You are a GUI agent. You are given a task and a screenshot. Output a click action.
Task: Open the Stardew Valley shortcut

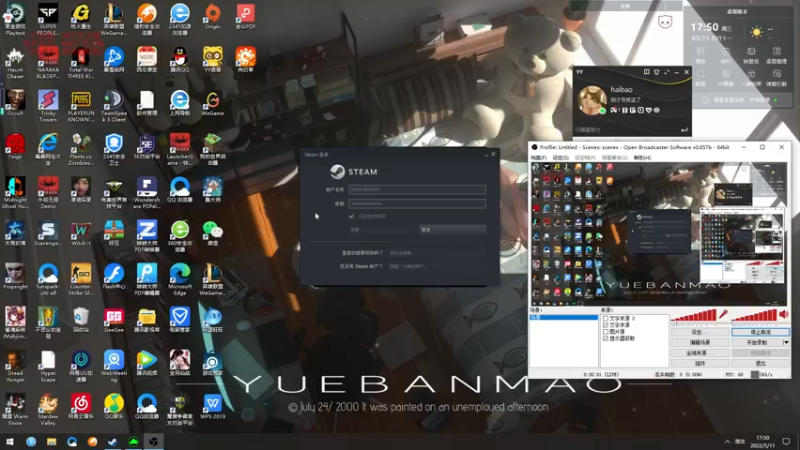[48, 410]
